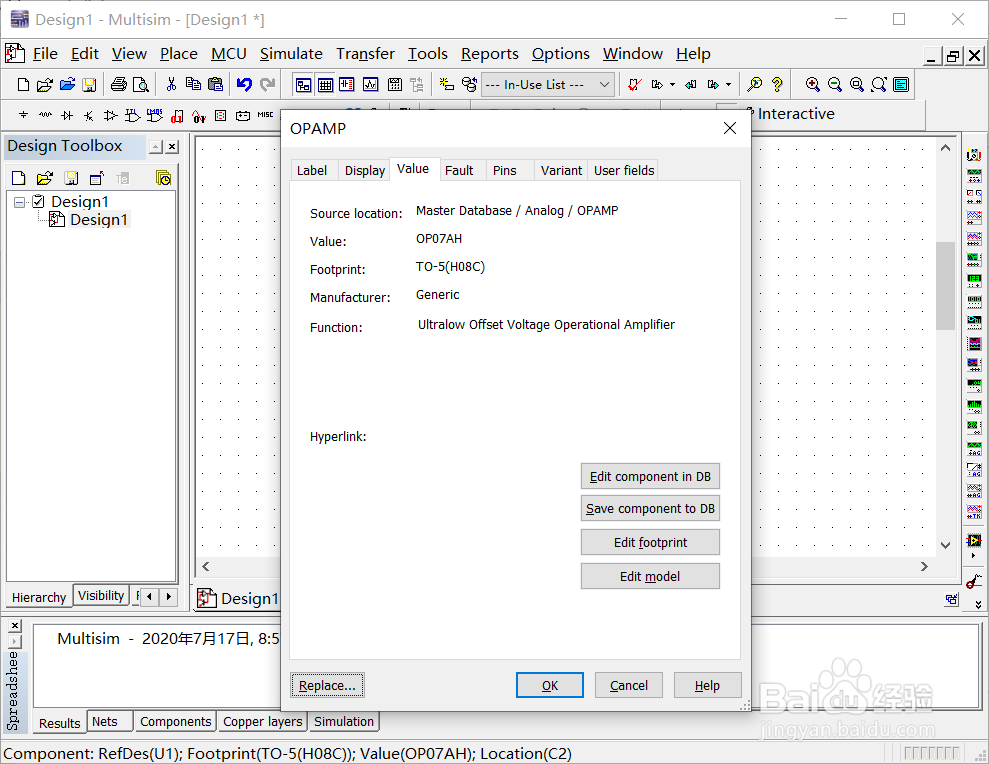Toggle the Design1 checkbox in tree

pyautogui.click(x=38, y=201)
